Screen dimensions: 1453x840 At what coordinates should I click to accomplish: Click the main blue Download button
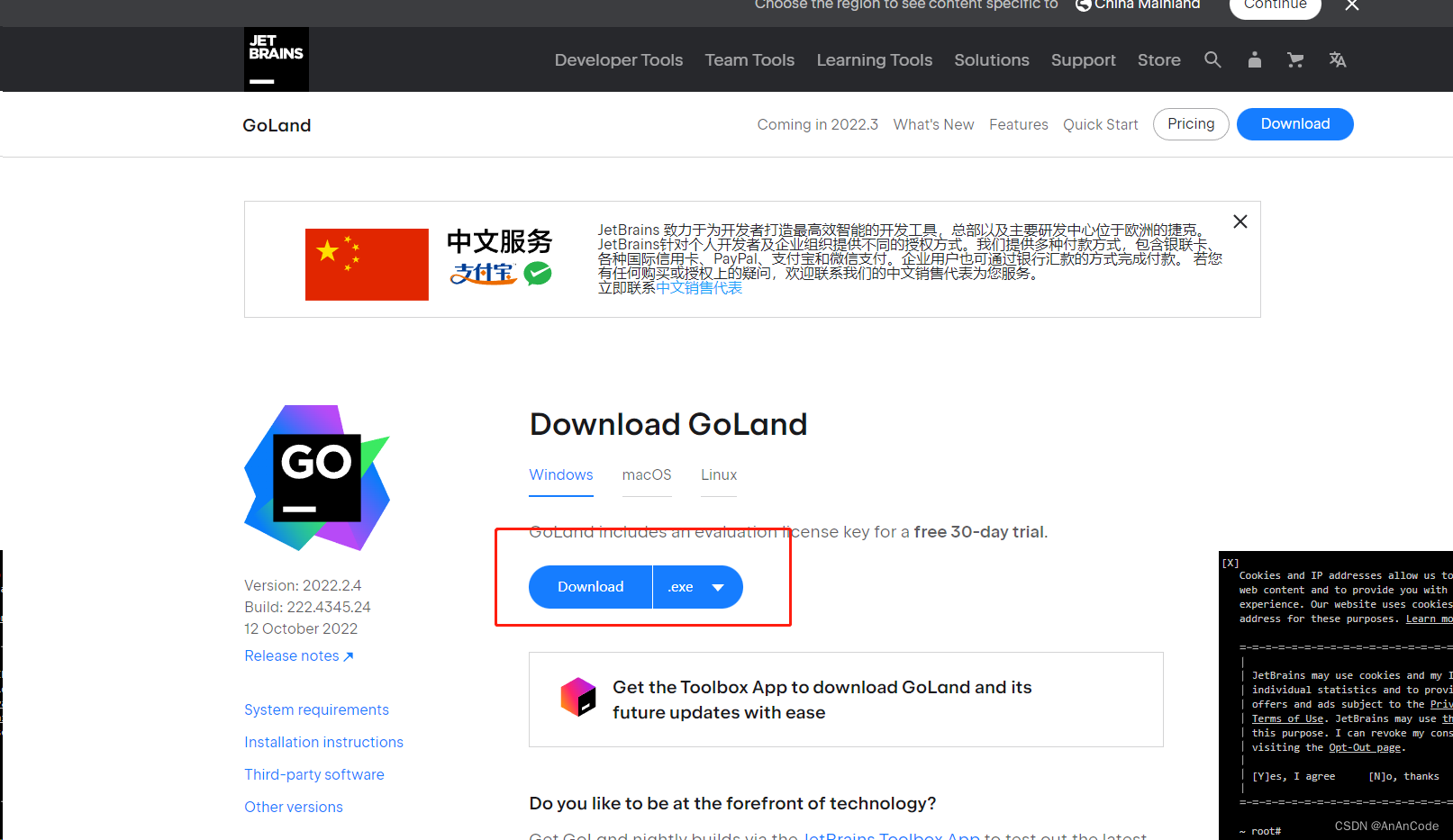[591, 587]
